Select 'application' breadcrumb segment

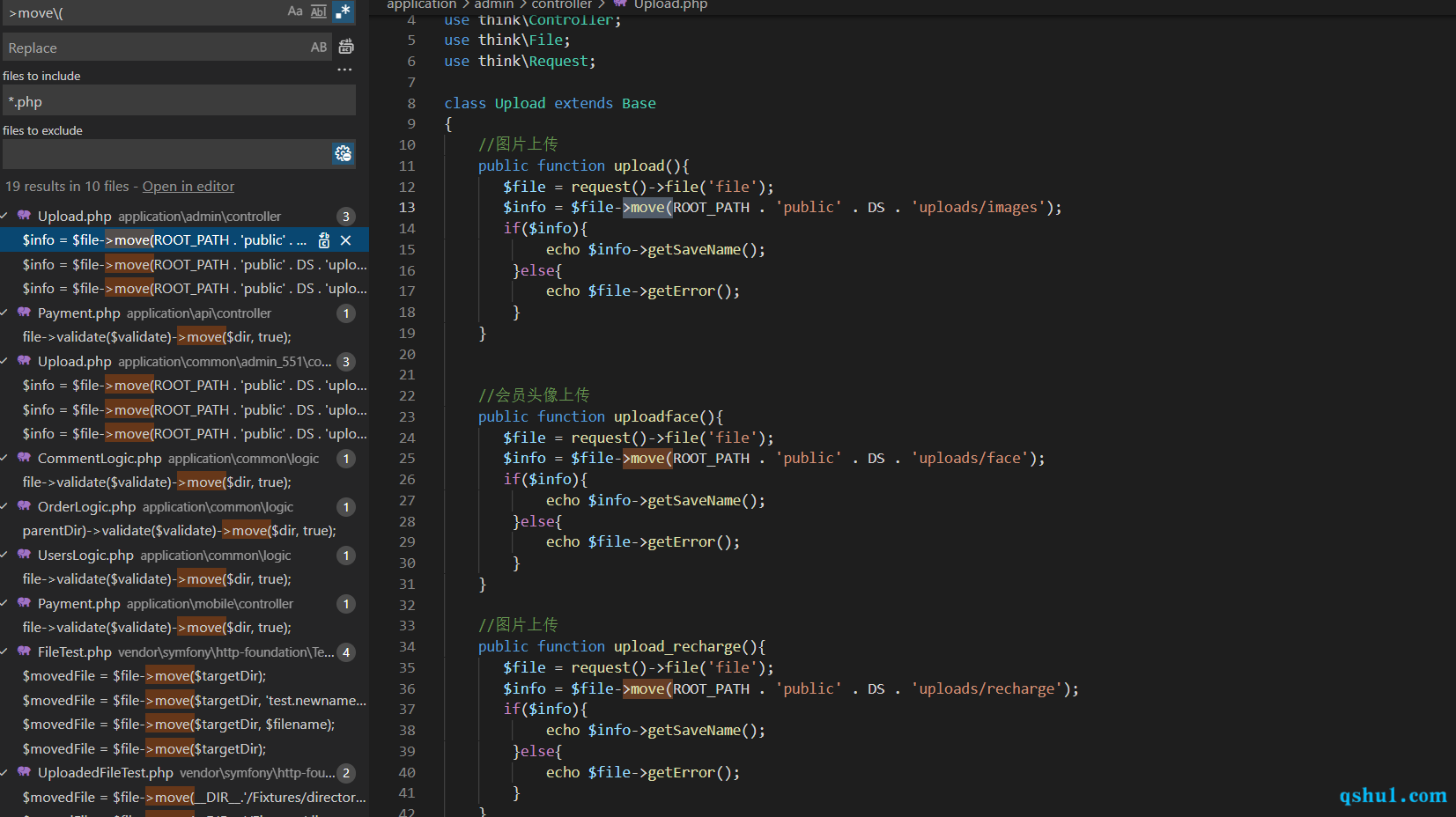[x=422, y=4]
